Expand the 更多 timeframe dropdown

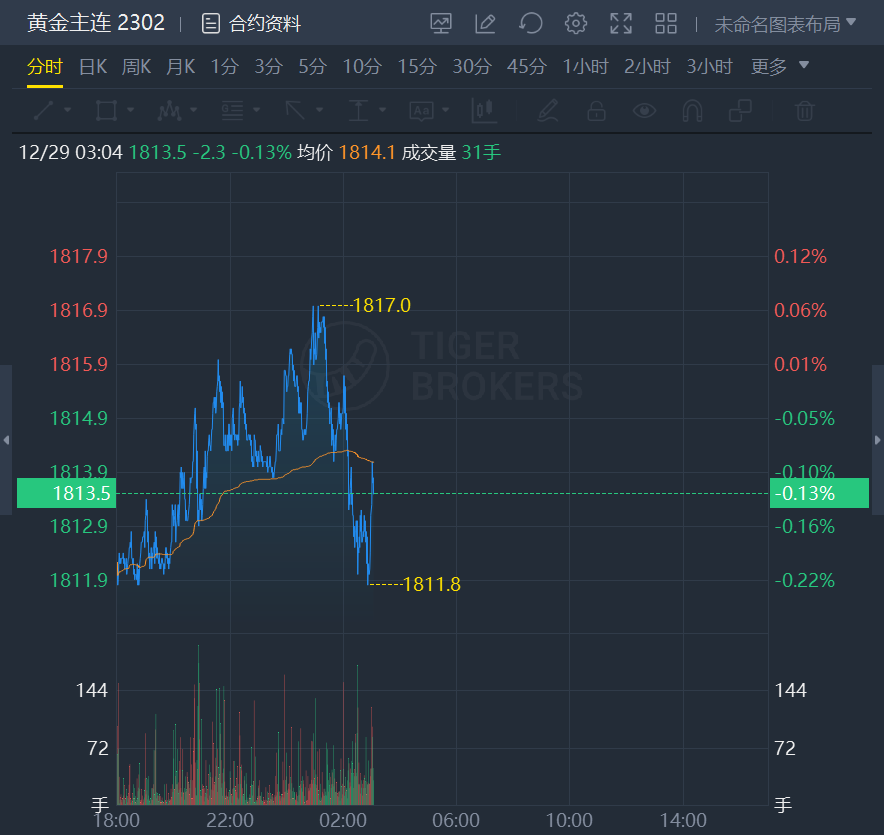click(x=779, y=67)
